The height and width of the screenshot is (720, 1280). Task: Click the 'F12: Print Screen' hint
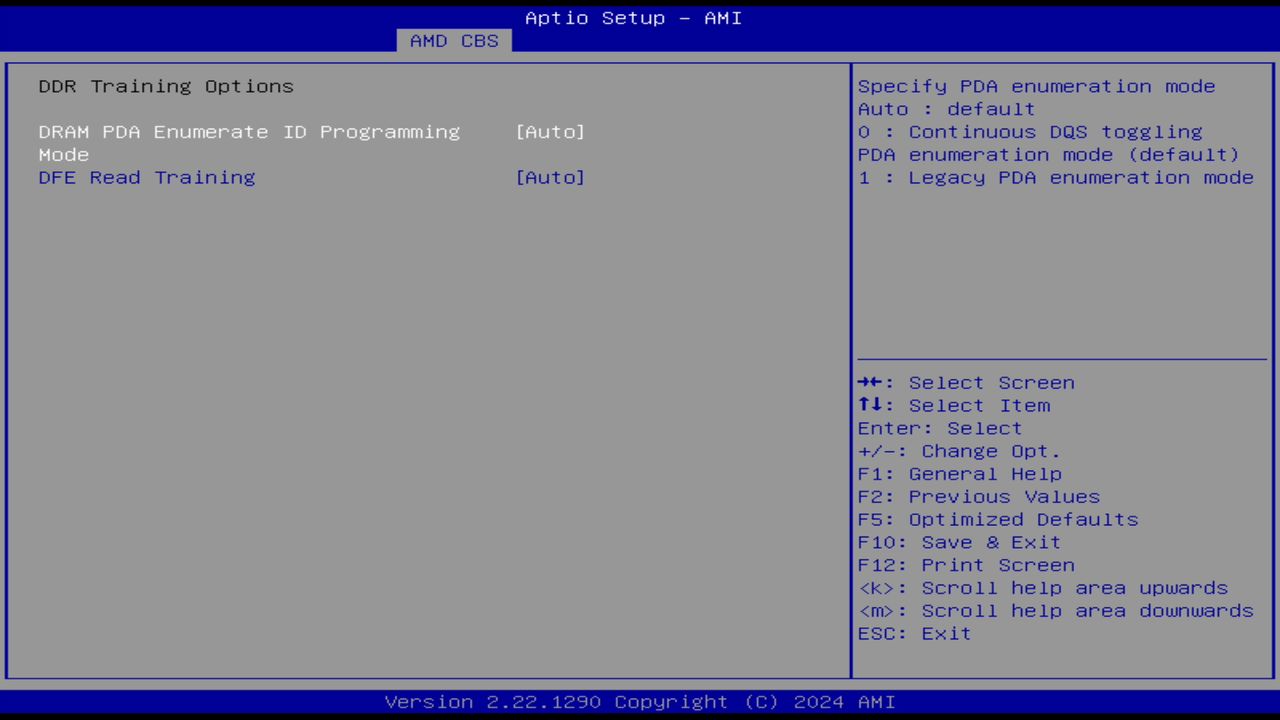966,566
